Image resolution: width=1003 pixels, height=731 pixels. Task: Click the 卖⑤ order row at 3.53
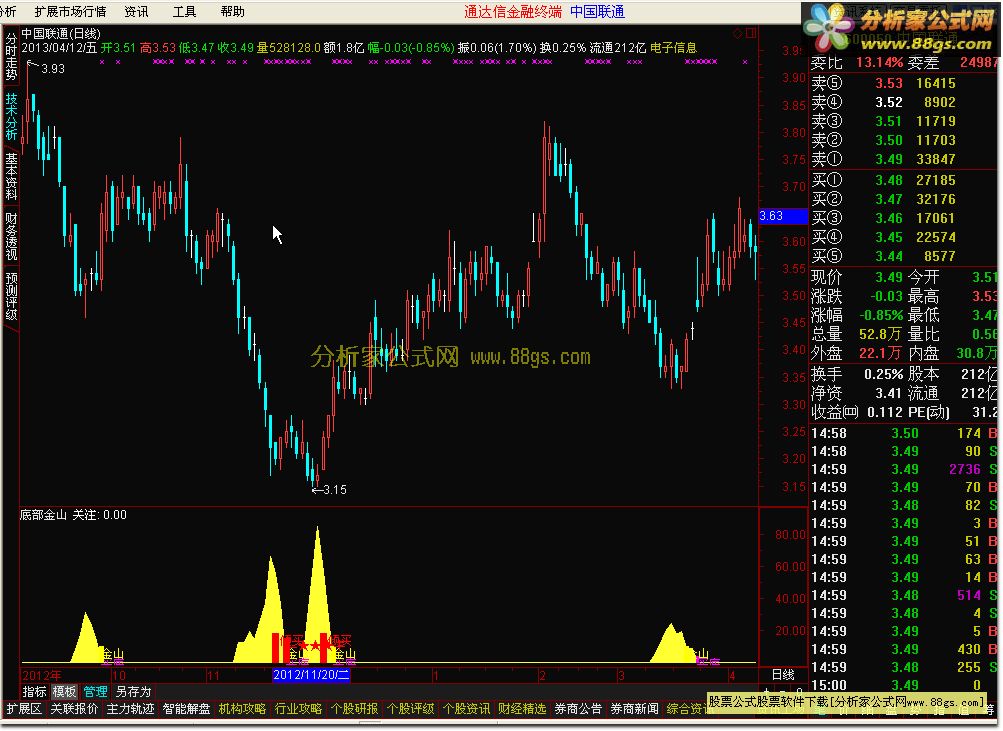(x=903, y=83)
